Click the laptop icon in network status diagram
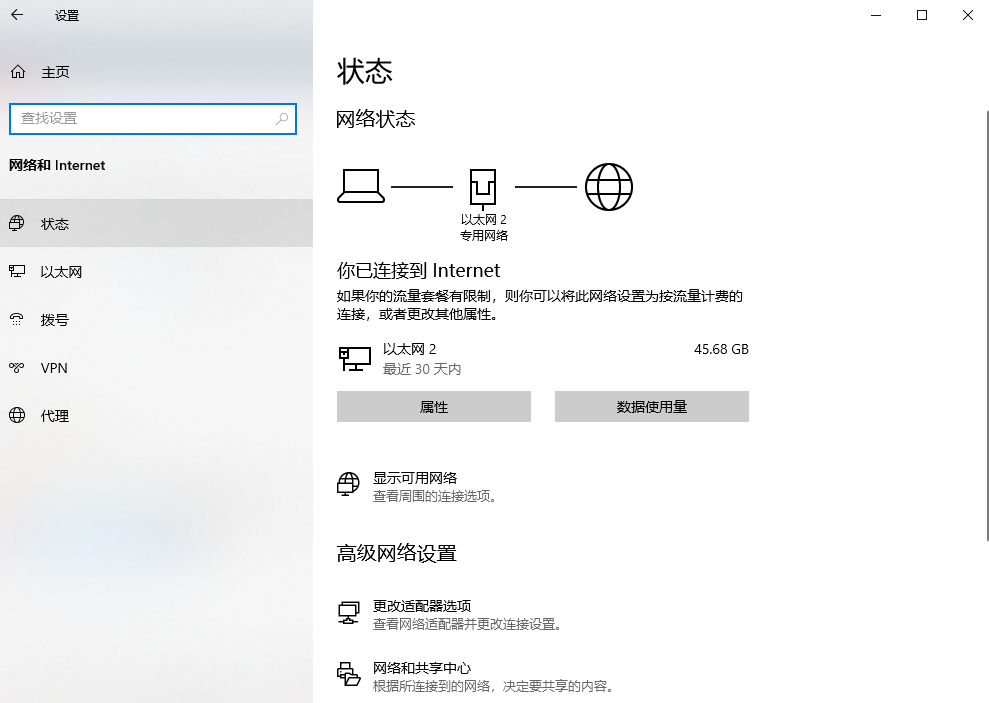Viewport: 989px width, 703px height. tap(361, 187)
